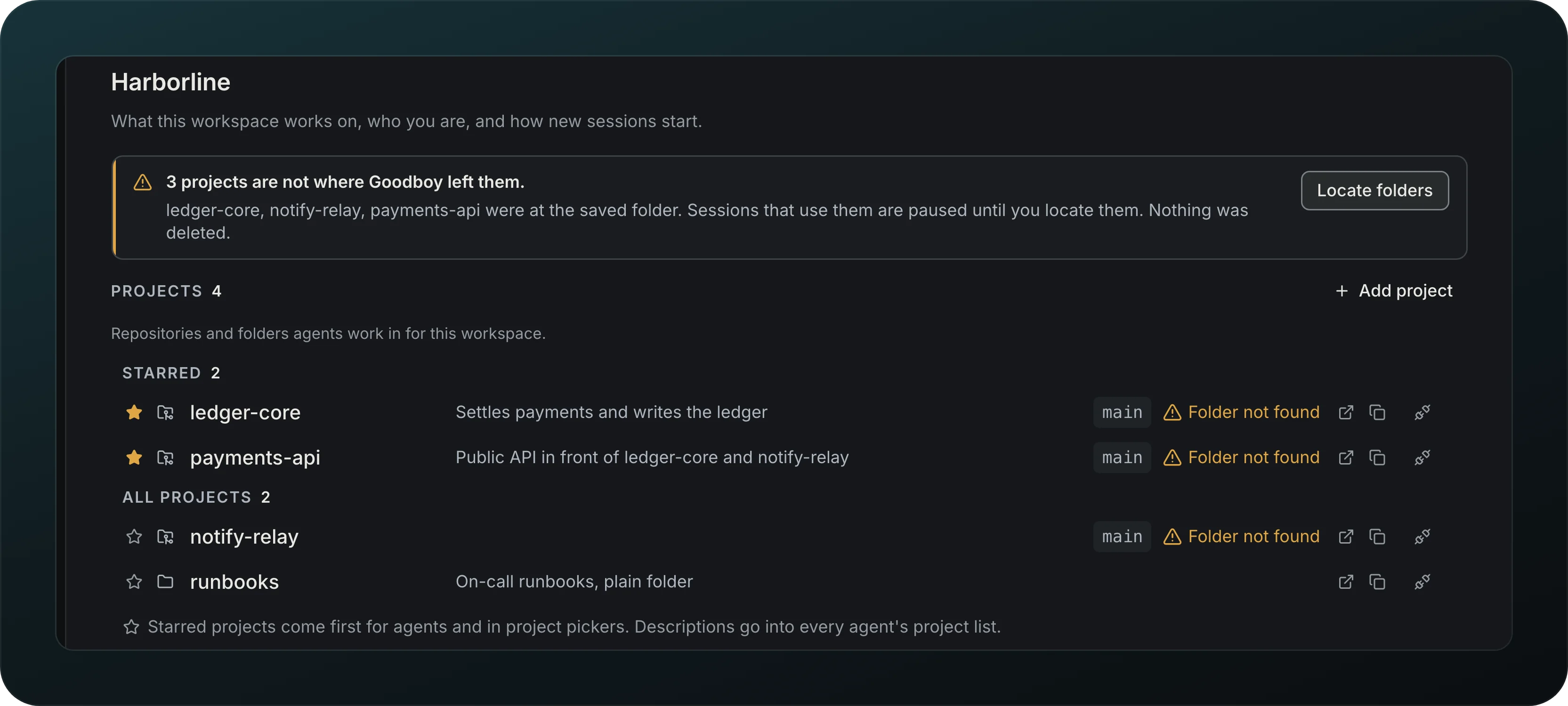
Task: Click description 'On-call runbooks, plain folder'
Action: pyautogui.click(x=574, y=581)
